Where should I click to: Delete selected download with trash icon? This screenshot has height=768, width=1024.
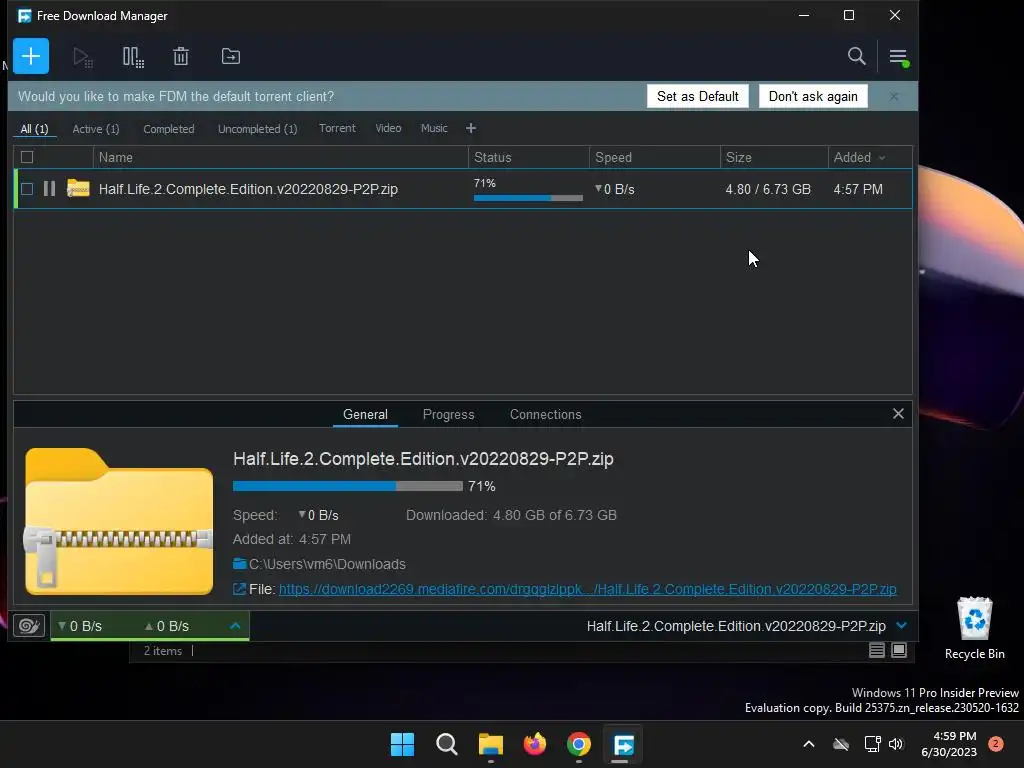[x=181, y=56]
